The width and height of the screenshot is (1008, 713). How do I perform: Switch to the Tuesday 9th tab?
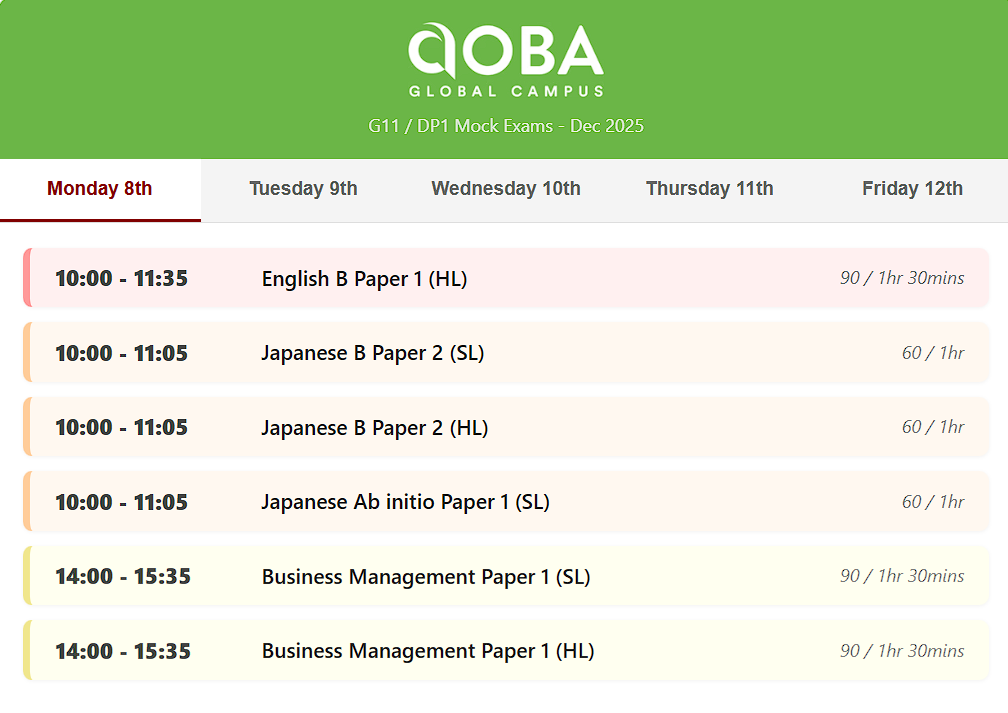point(303,188)
